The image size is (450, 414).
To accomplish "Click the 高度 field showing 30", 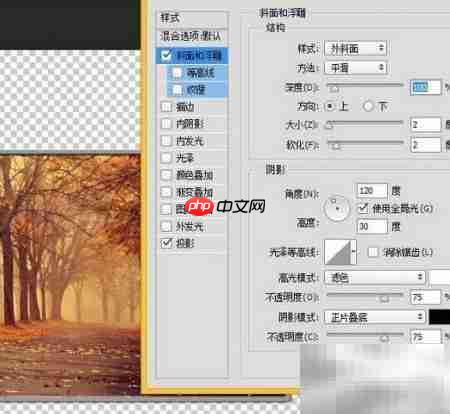I will [x=372, y=227].
